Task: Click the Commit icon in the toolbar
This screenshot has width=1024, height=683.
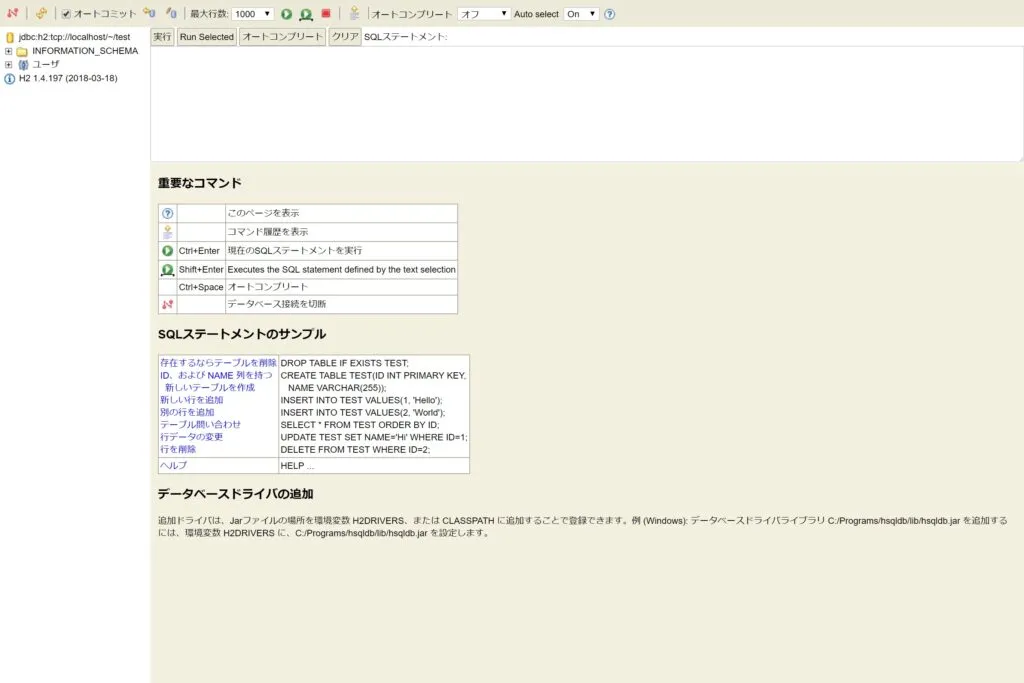Action: coord(171,13)
